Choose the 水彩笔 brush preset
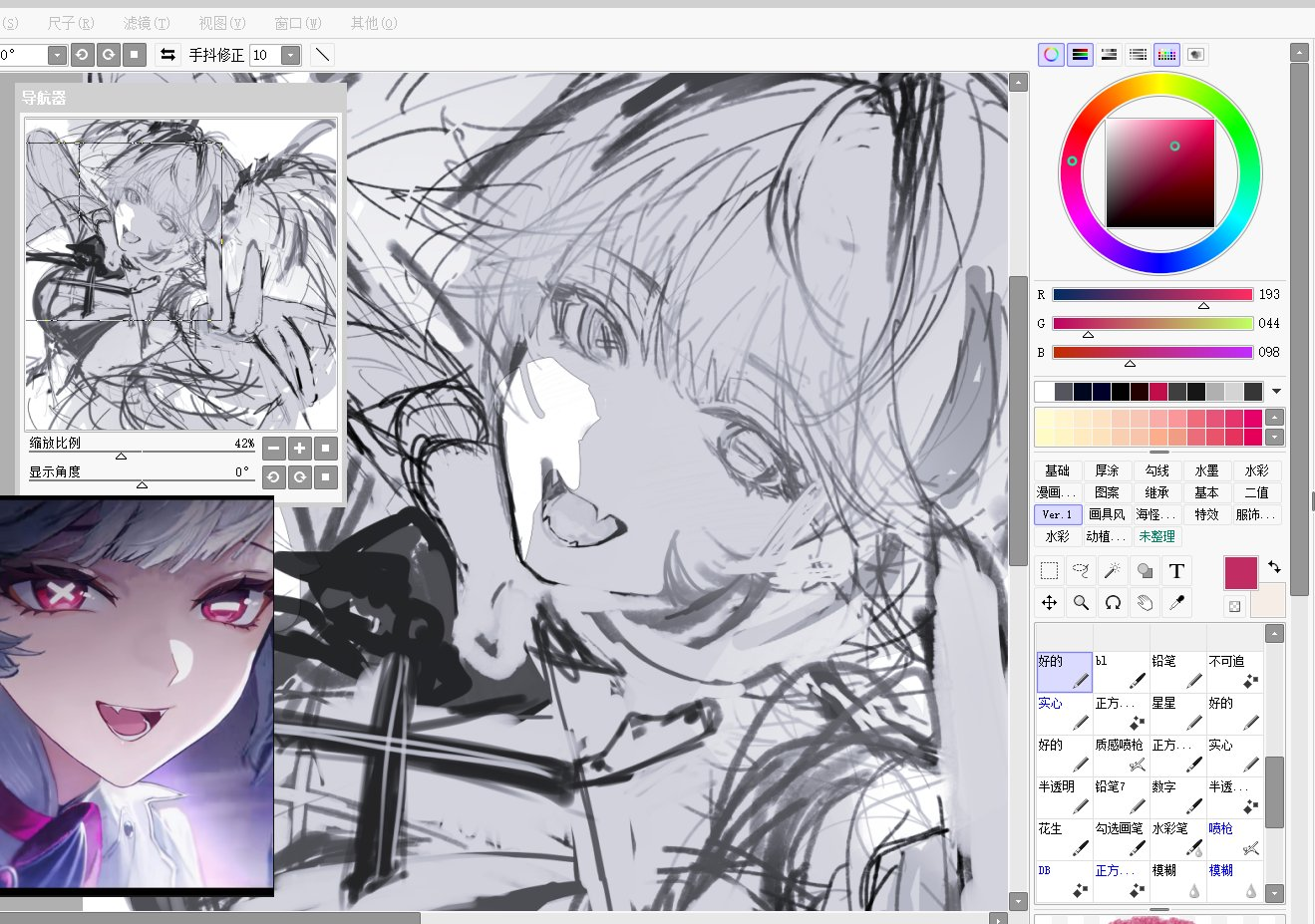The image size is (1315, 924). (x=1177, y=839)
